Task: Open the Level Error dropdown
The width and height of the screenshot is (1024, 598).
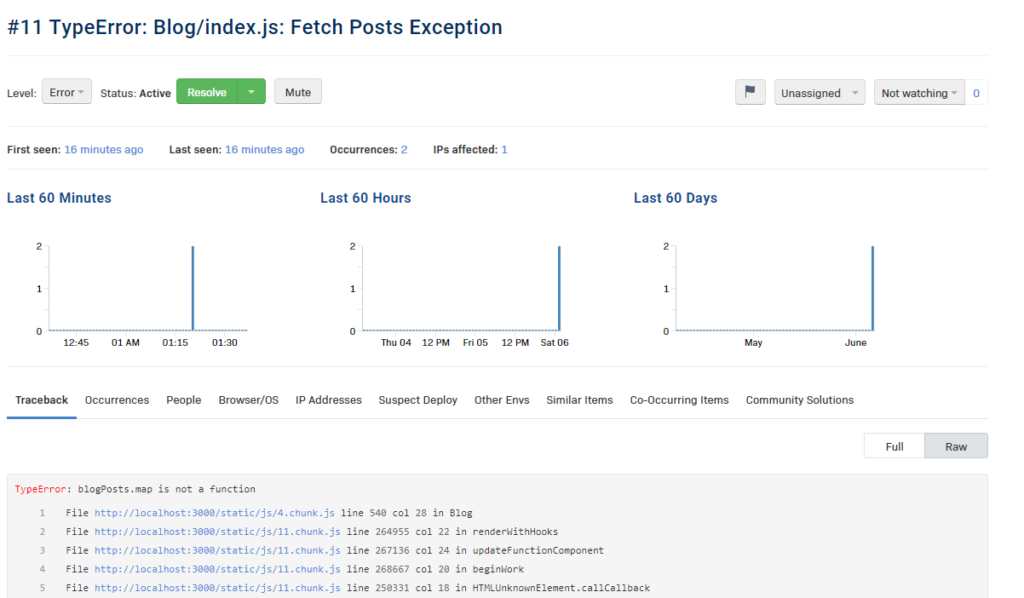Action: 66,92
